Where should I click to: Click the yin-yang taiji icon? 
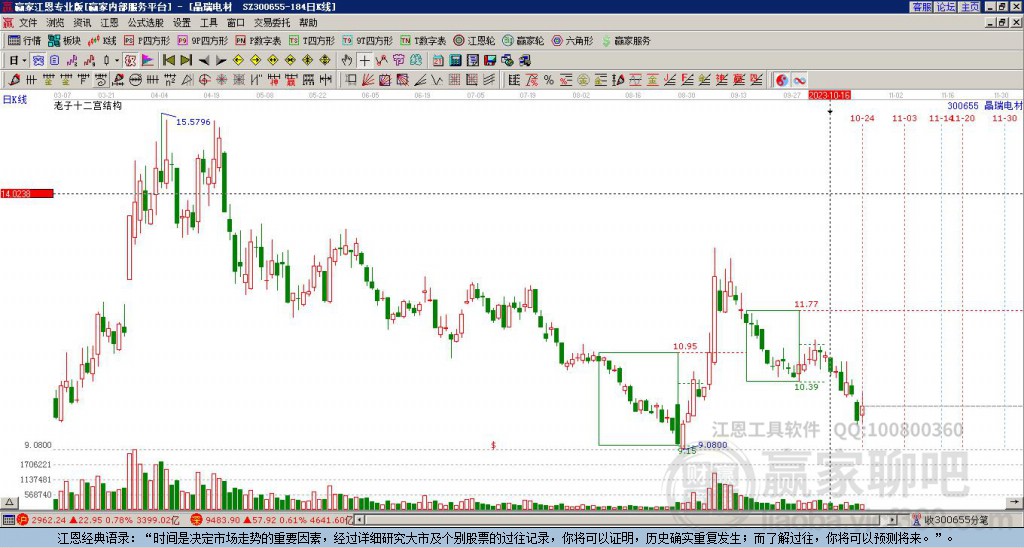(782, 80)
